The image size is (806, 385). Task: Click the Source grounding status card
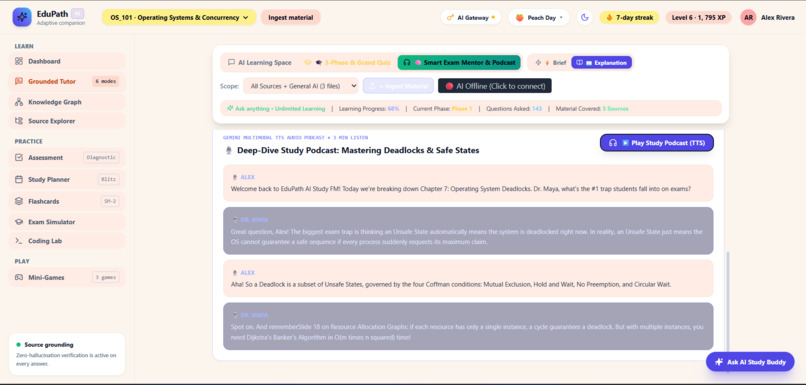67,354
